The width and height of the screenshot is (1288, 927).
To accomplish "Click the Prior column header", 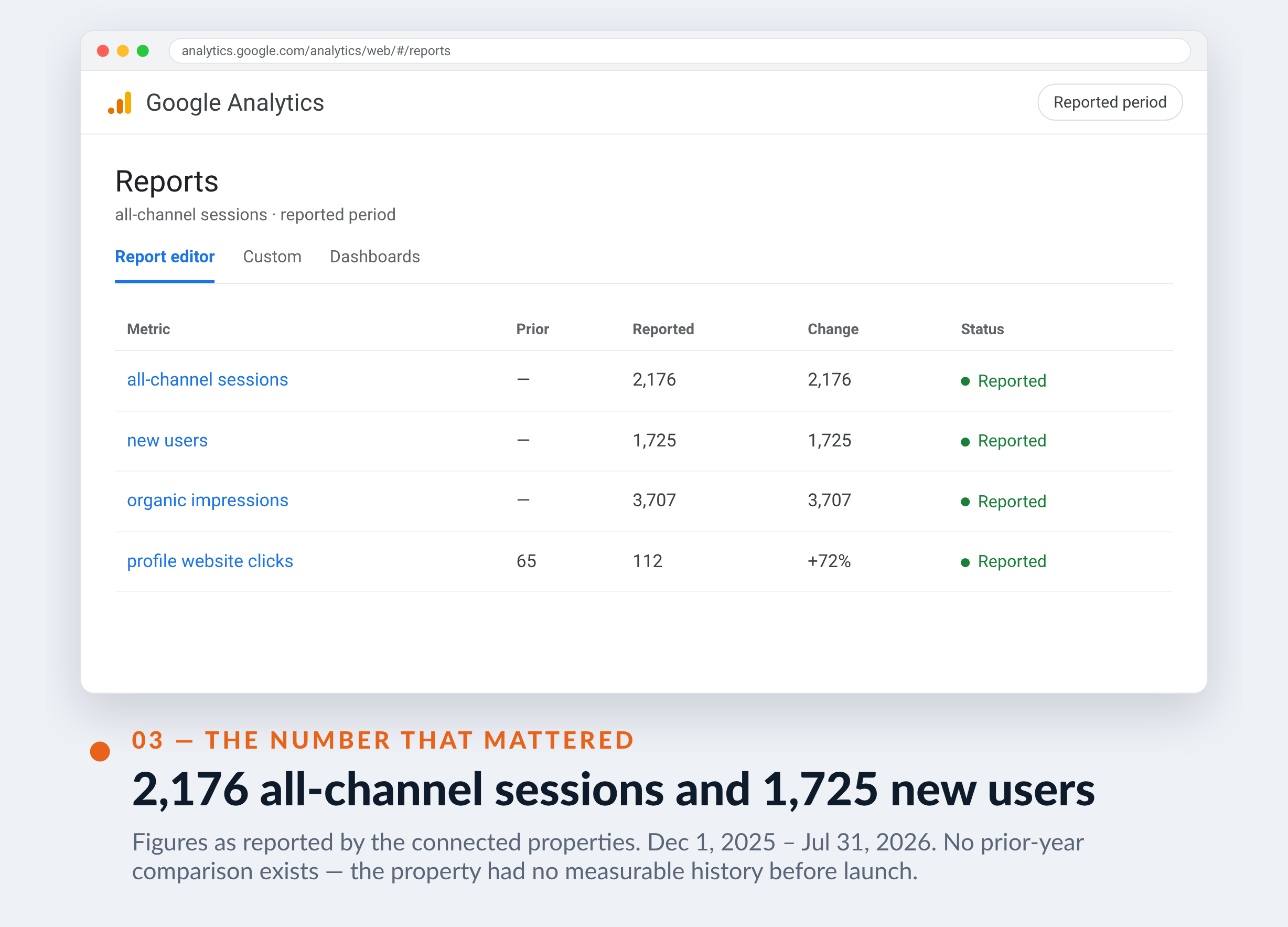I will [532, 329].
